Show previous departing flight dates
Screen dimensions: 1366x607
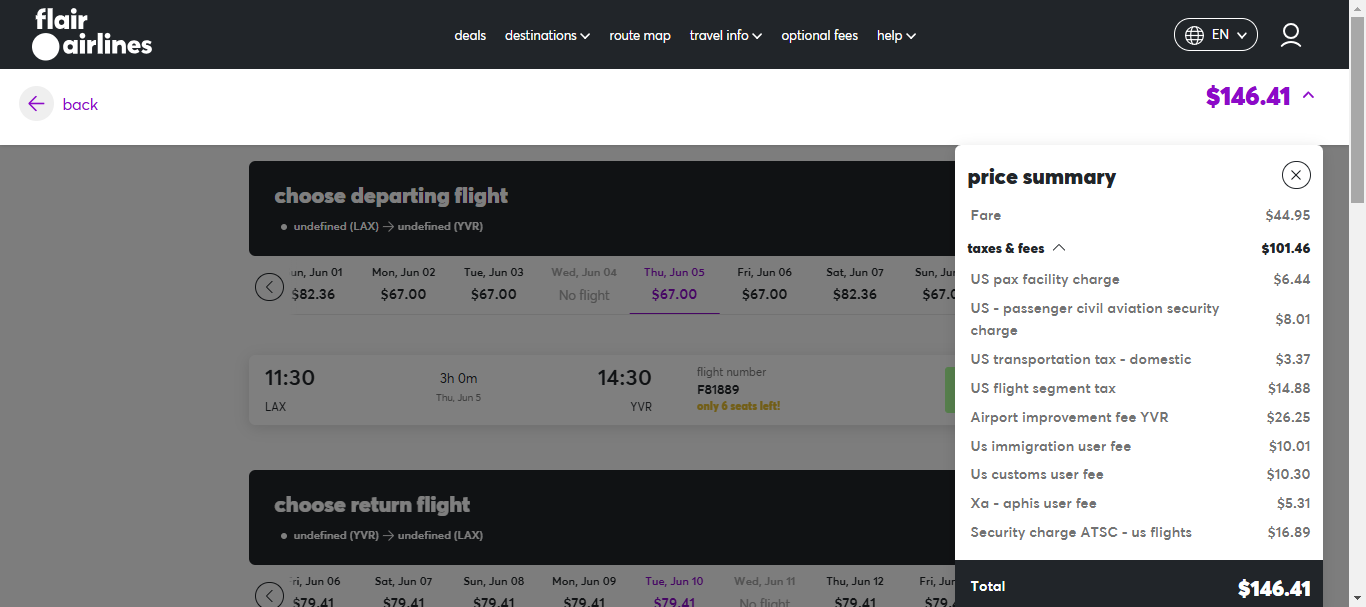coord(269,287)
